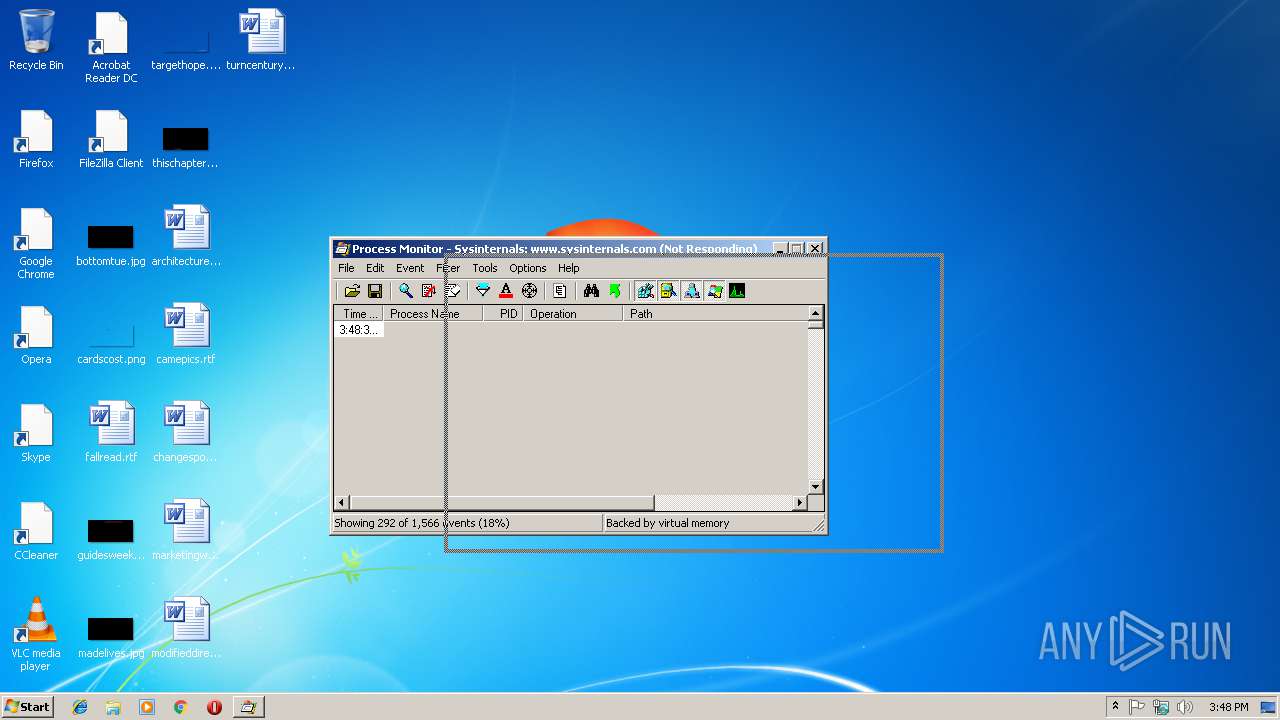Select the FileZilla Client shortcut

pyautogui.click(x=111, y=138)
